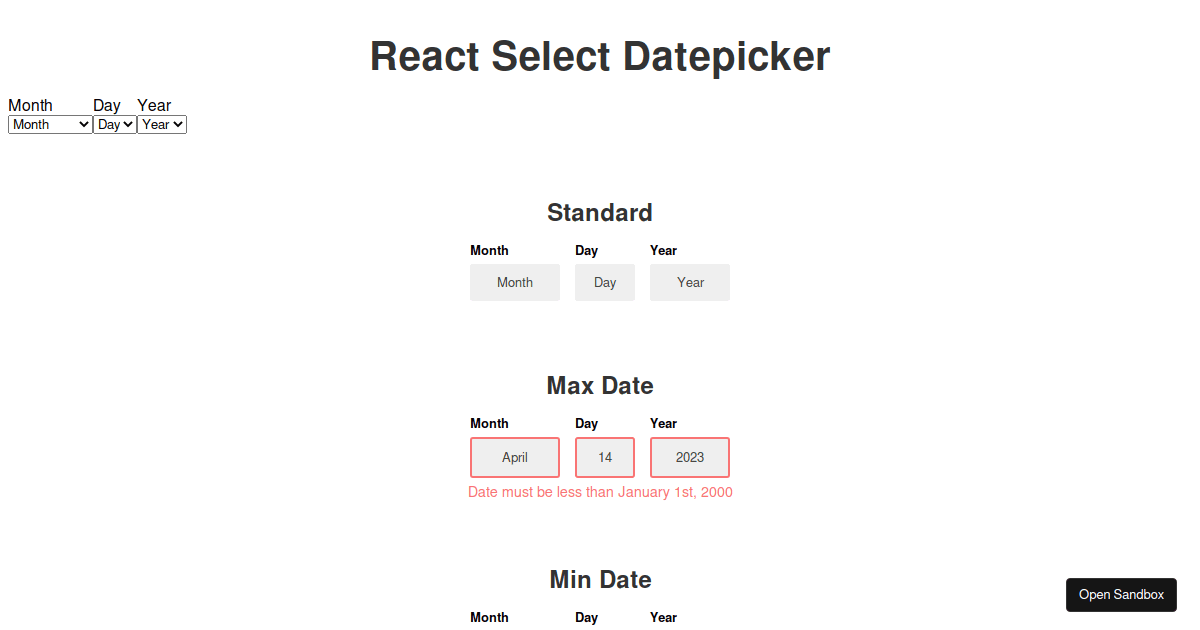
Task: Click the Open Sandbox button
Action: point(1121,594)
